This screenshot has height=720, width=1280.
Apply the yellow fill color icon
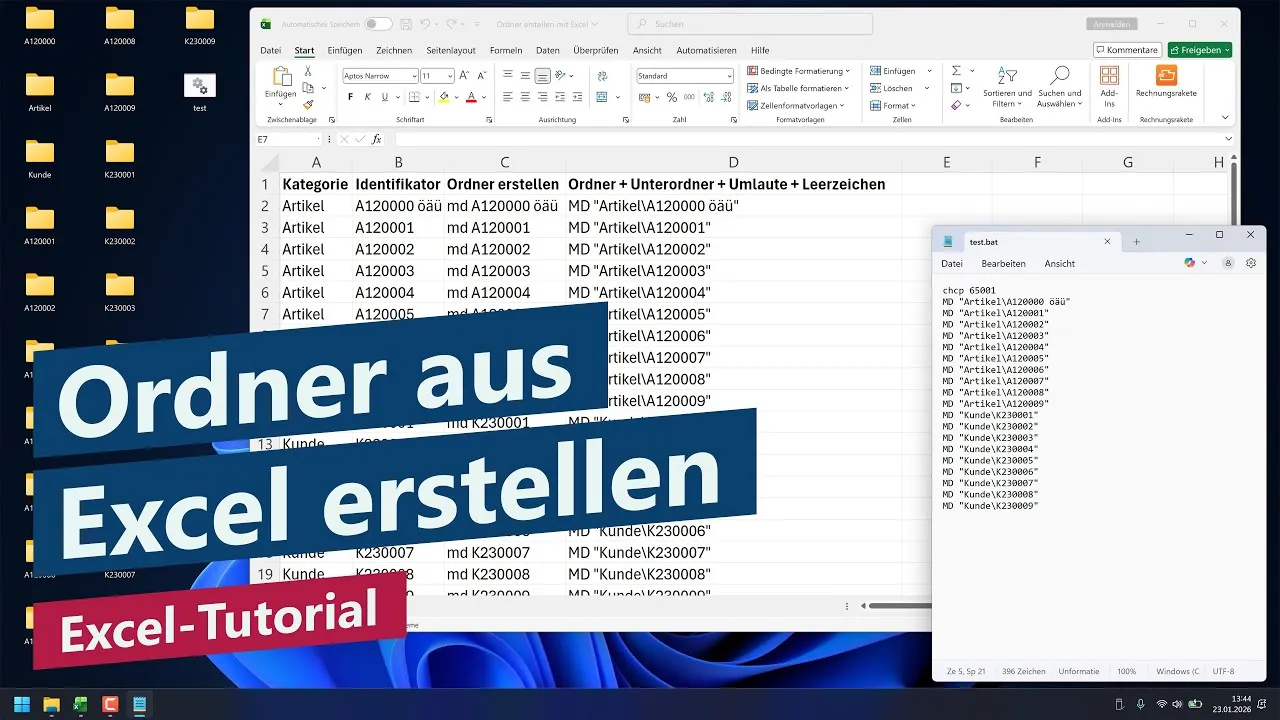(444, 97)
